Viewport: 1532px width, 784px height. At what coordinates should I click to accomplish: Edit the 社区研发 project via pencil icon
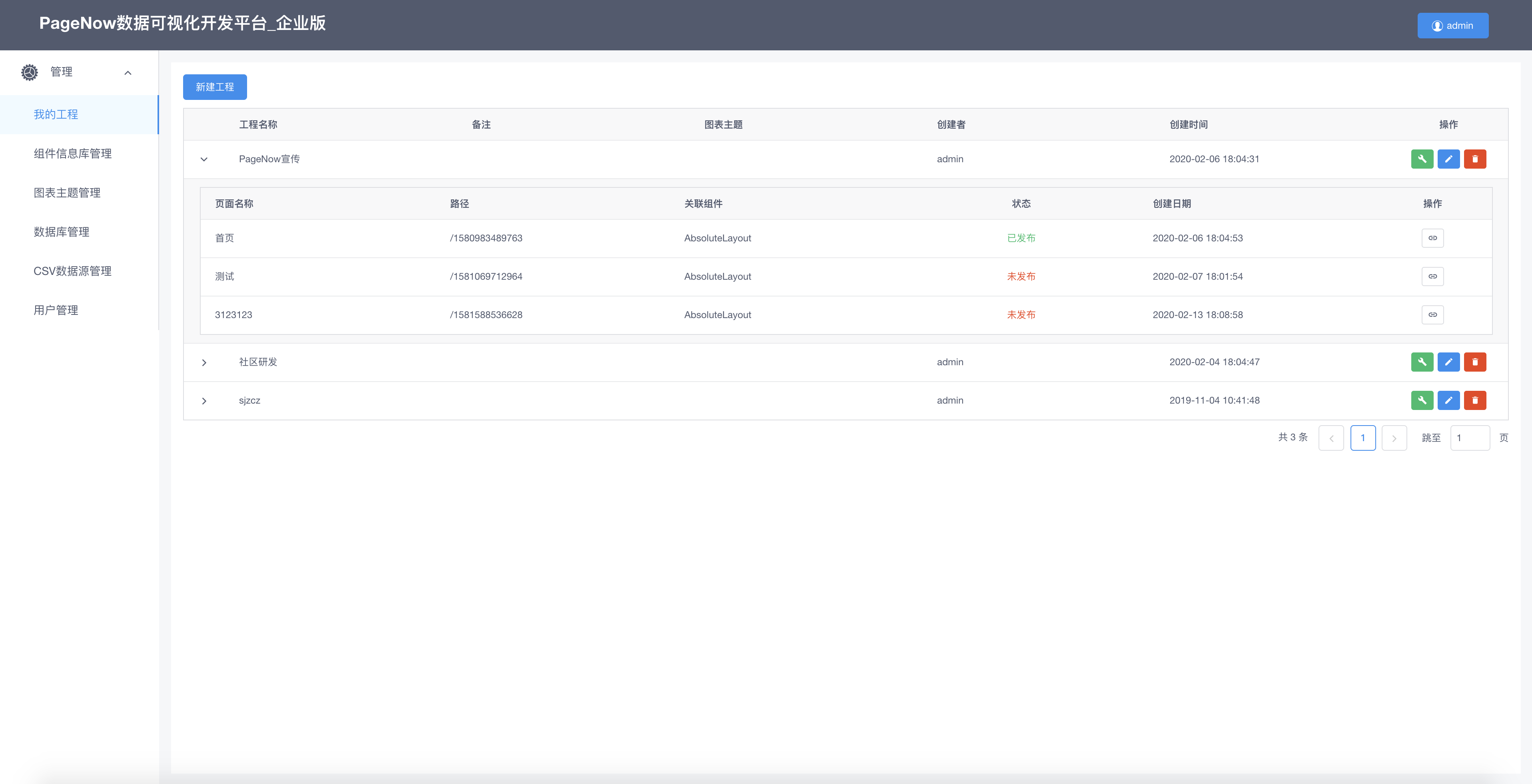[x=1448, y=361]
